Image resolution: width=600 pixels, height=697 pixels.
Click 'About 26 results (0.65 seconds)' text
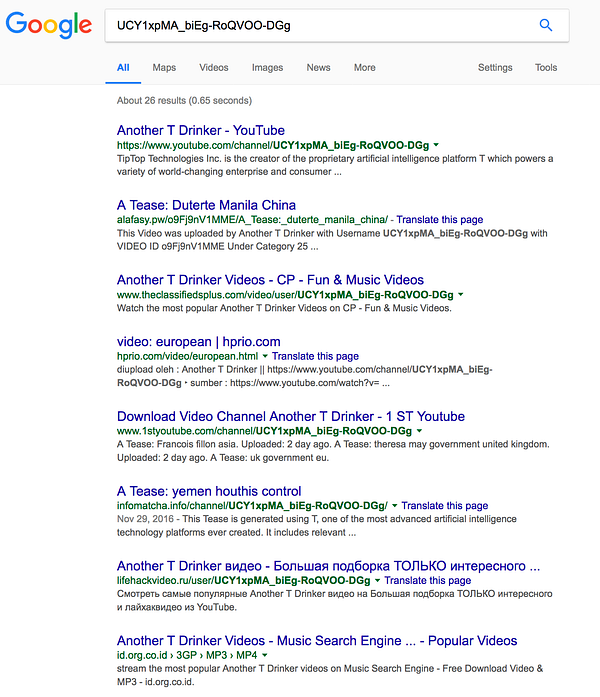tap(184, 100)
